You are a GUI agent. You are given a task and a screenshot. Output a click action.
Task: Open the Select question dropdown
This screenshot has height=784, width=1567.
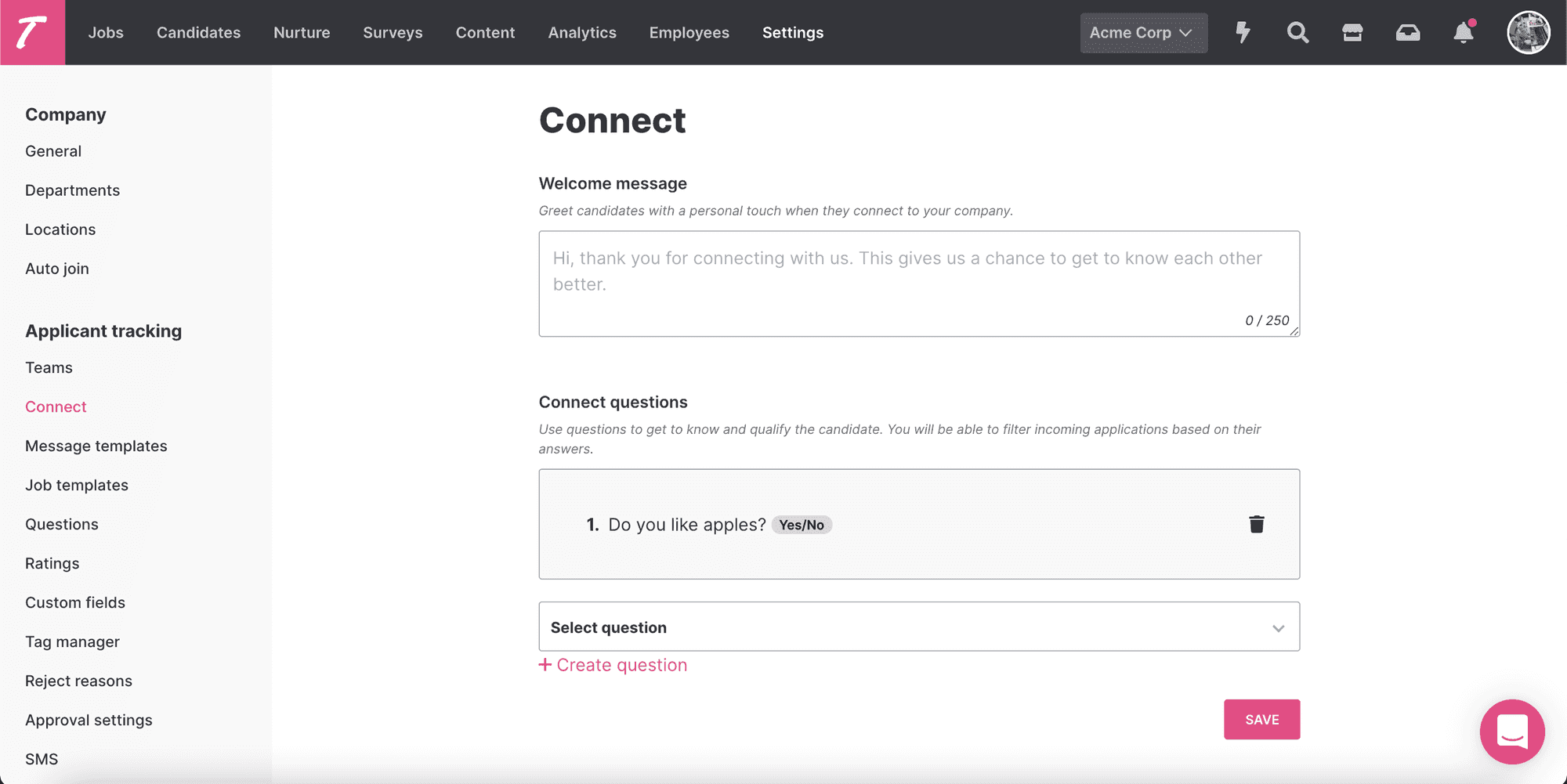[x=919, y=627]
